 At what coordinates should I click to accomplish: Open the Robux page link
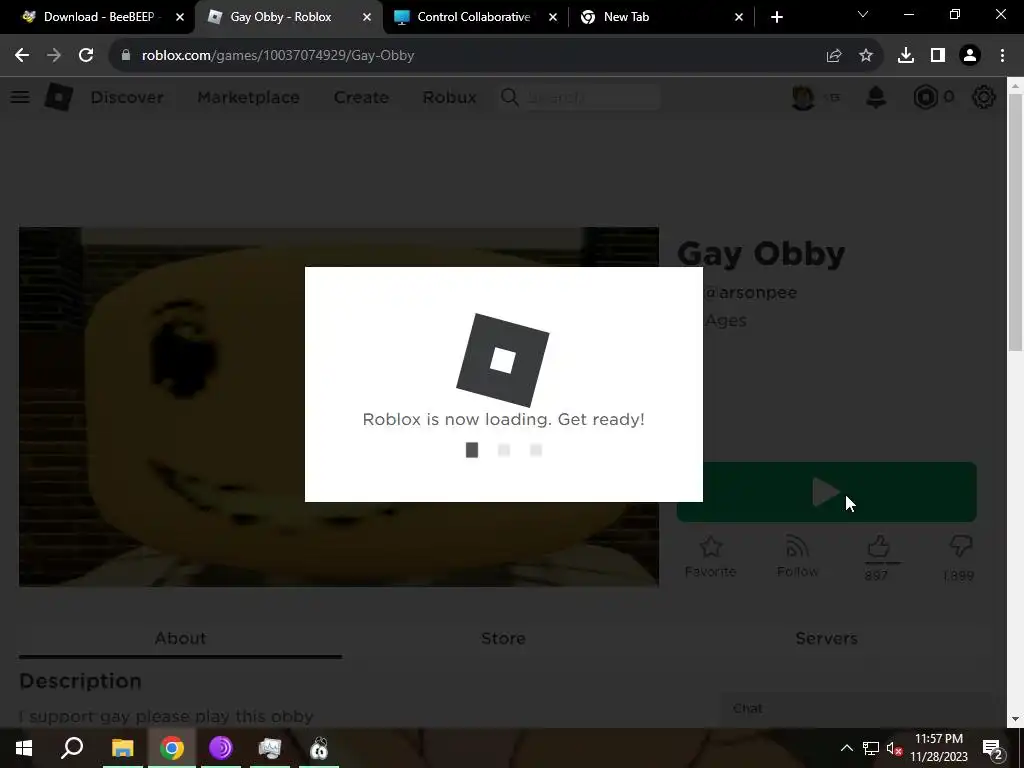click(x=449, y=97)
